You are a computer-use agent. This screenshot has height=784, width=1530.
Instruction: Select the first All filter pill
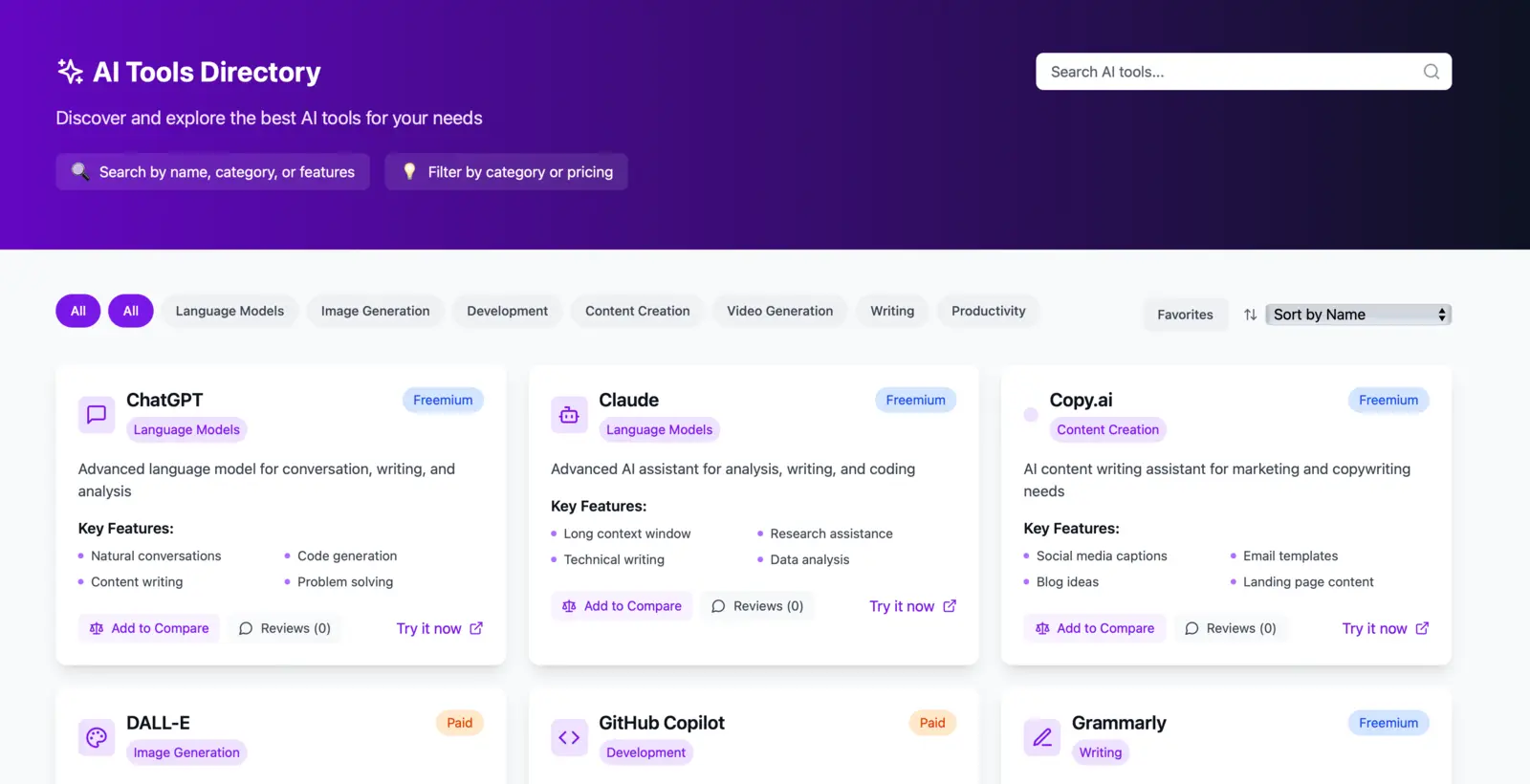click(78, 311)
